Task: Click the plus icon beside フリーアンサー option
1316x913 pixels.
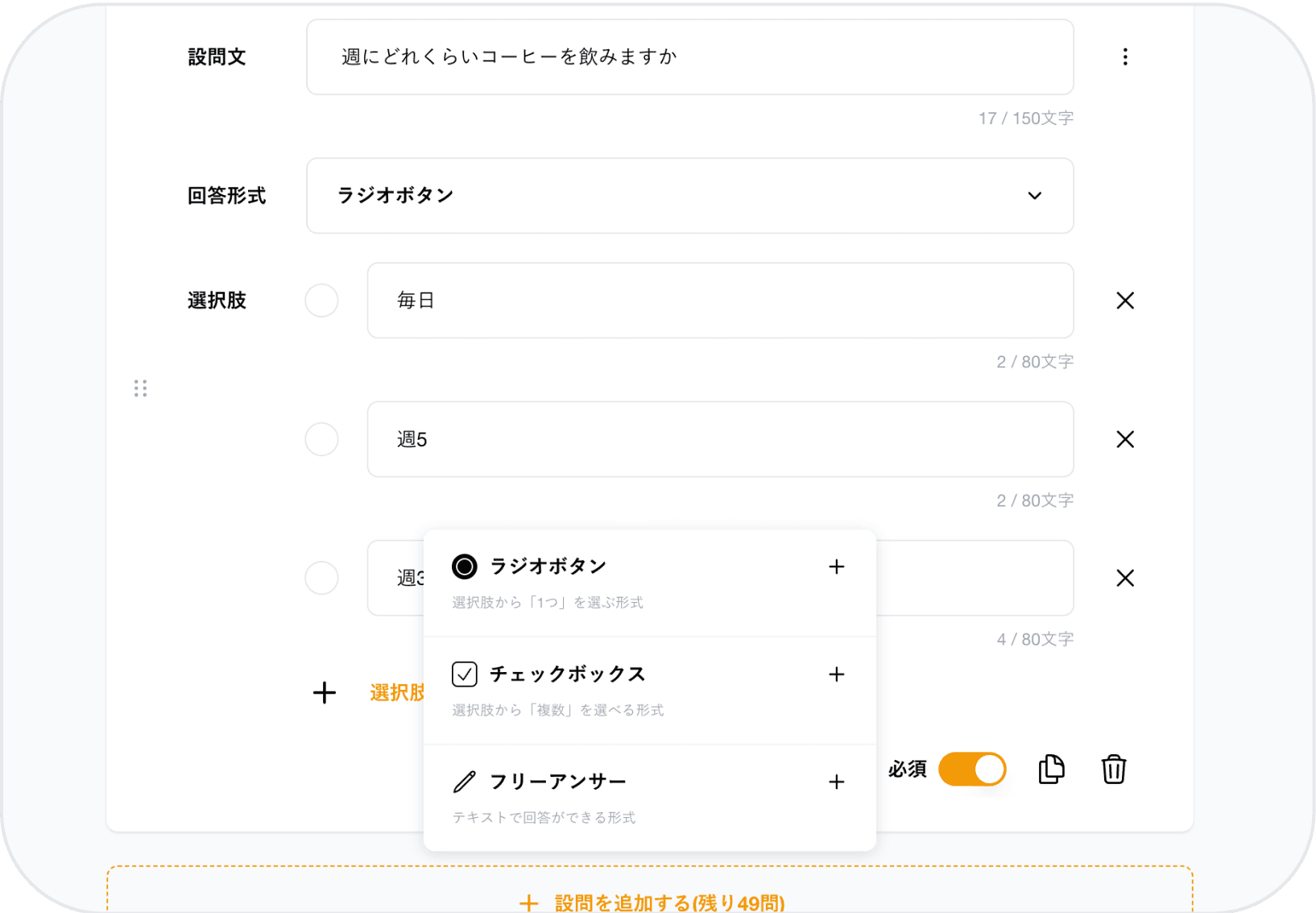Action: pos(837,782)
